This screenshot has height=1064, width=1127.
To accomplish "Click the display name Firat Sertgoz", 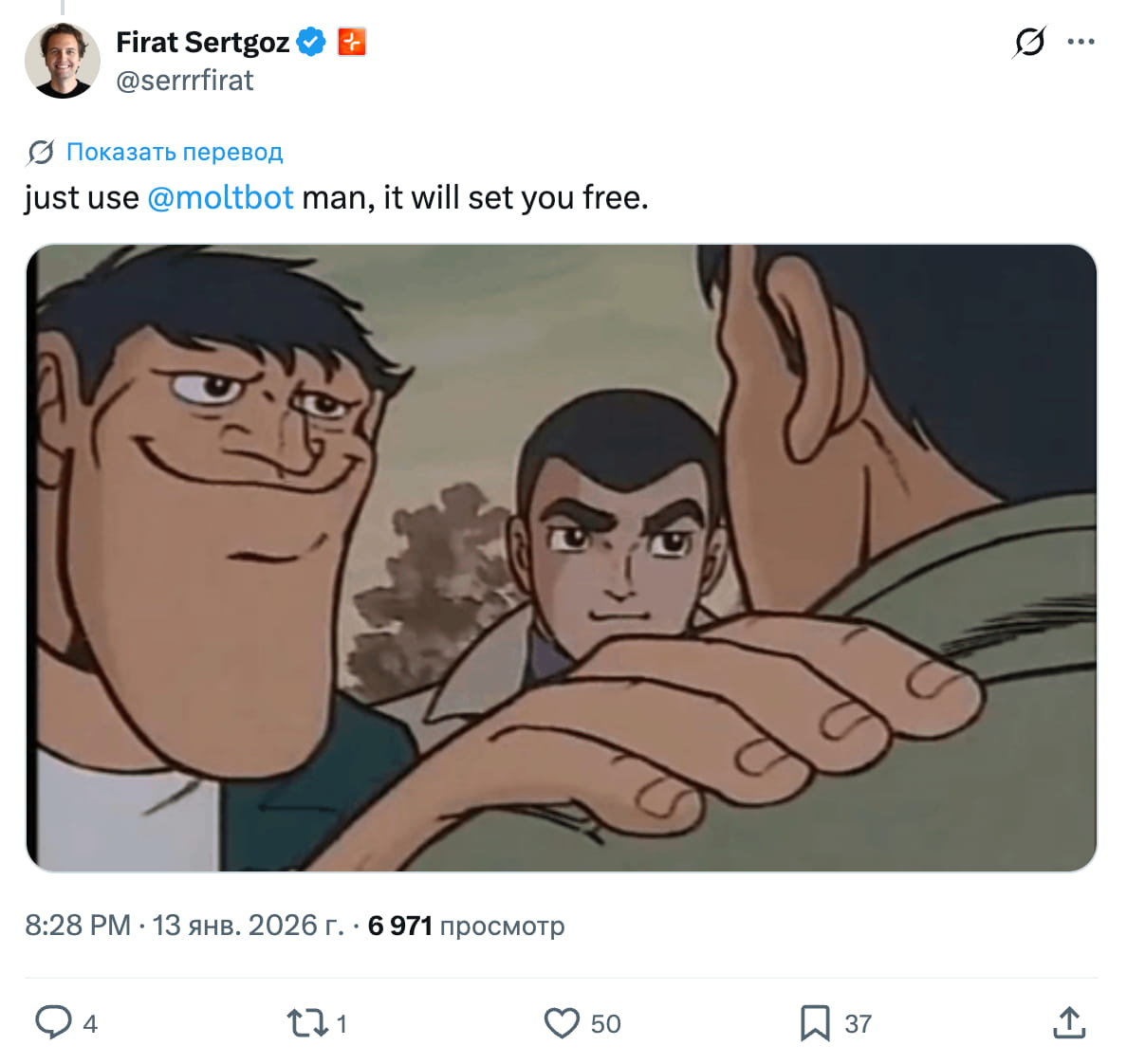I will click(202, 42).
